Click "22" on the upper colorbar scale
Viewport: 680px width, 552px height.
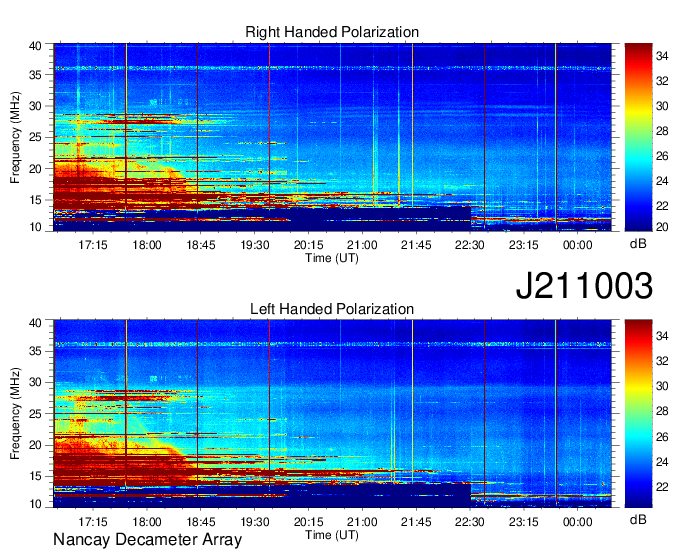(662, 206)
